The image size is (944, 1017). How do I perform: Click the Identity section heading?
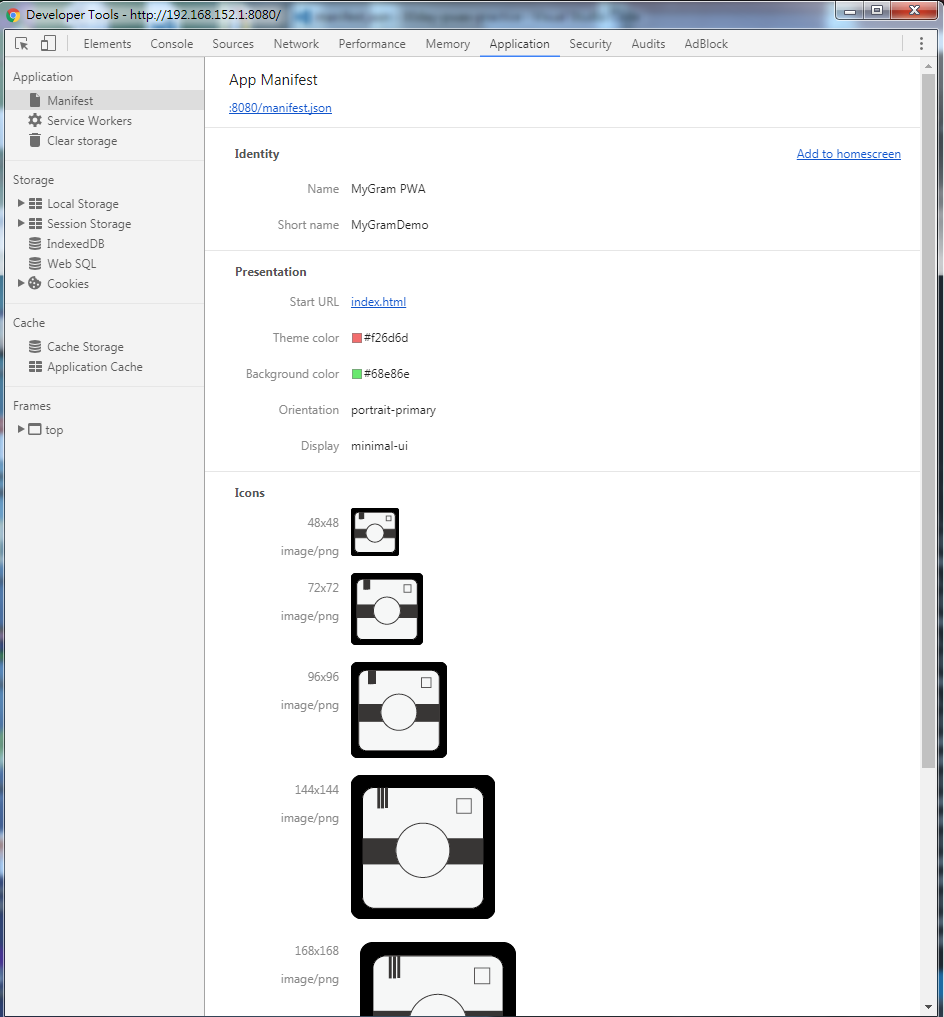pos(257,154)
